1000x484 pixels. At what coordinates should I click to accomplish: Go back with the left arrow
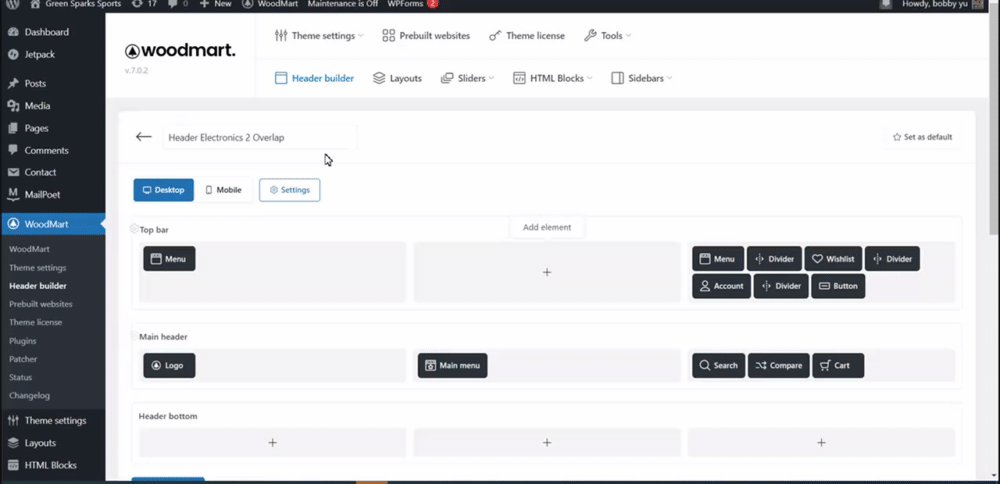(x=143, y=136)
